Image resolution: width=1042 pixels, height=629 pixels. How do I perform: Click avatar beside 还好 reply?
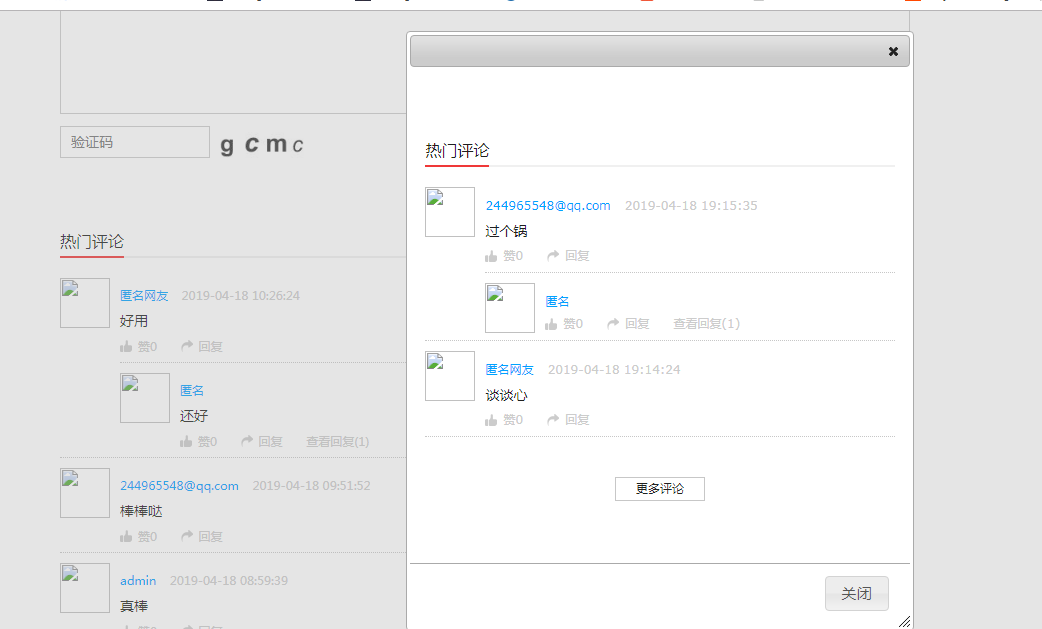click(x=145, y=398)
